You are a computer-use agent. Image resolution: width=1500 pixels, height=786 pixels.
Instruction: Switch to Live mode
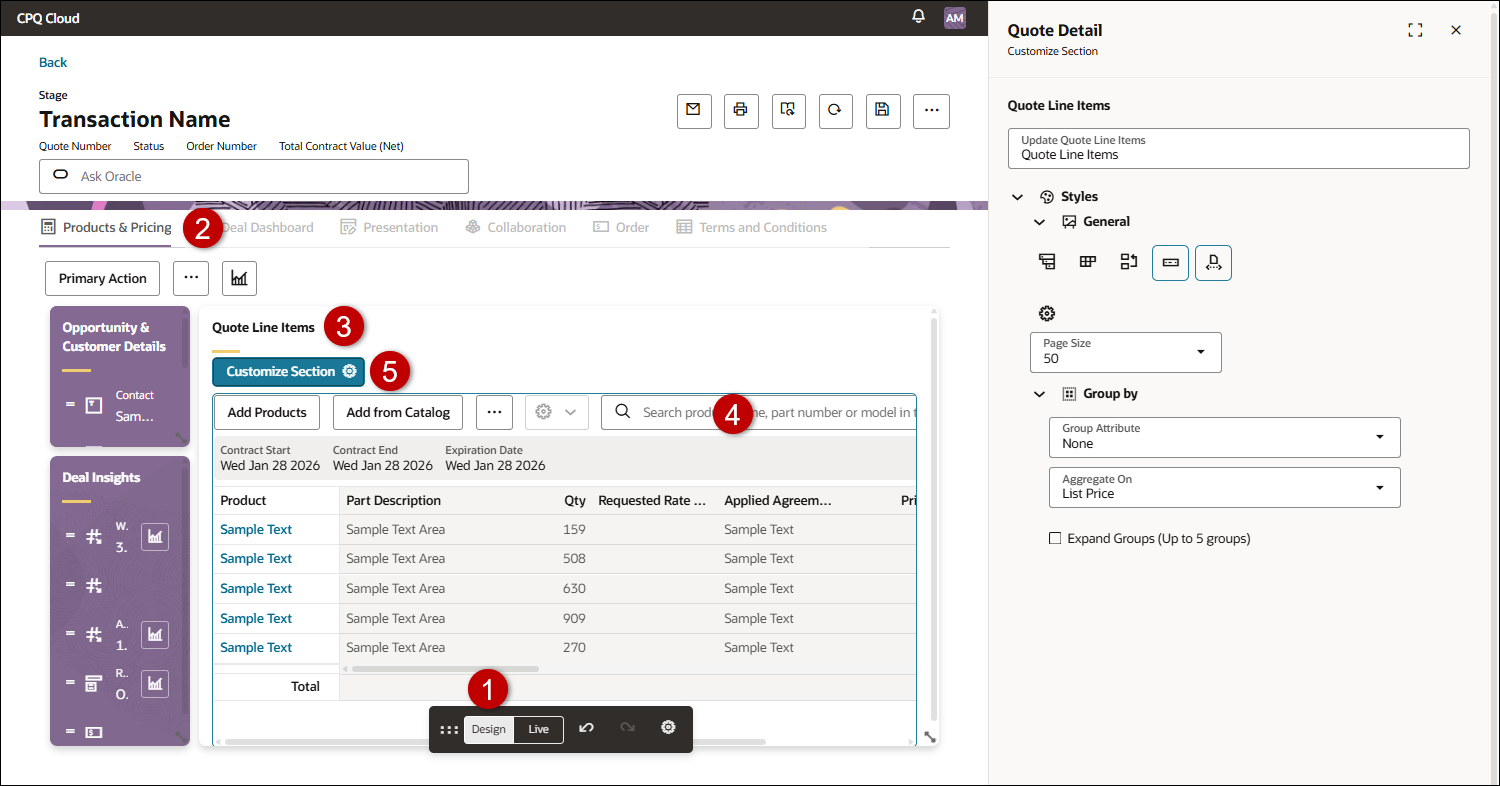pyautogui.click(x=537, y=729)
